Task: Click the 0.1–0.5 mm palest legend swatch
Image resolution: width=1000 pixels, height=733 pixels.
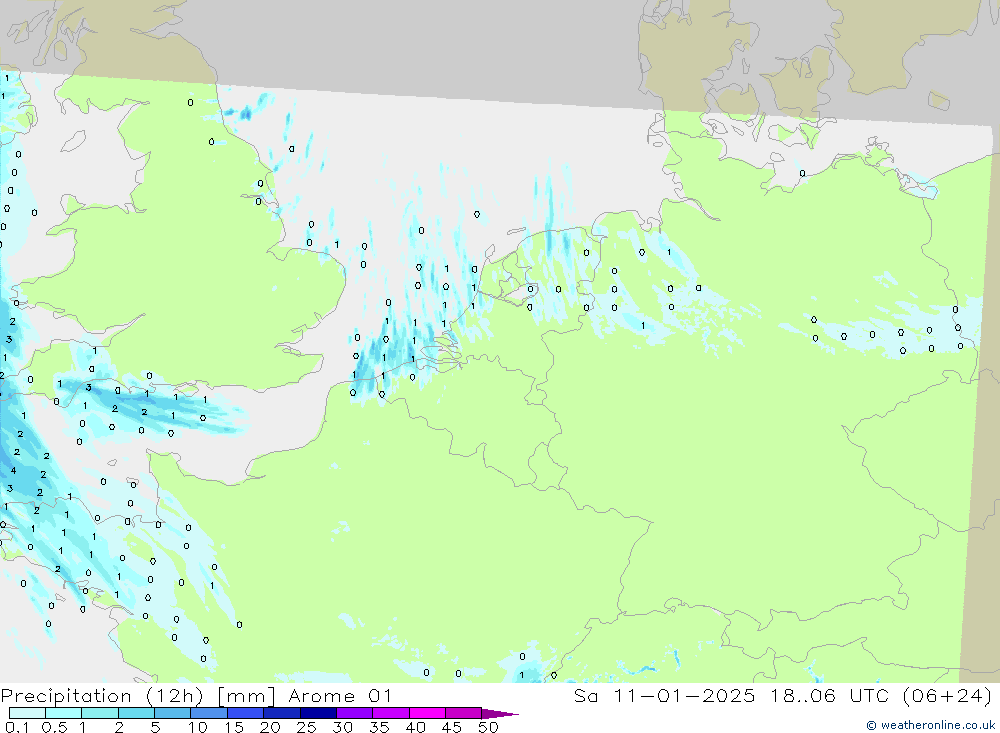Action: click(27, 713)
